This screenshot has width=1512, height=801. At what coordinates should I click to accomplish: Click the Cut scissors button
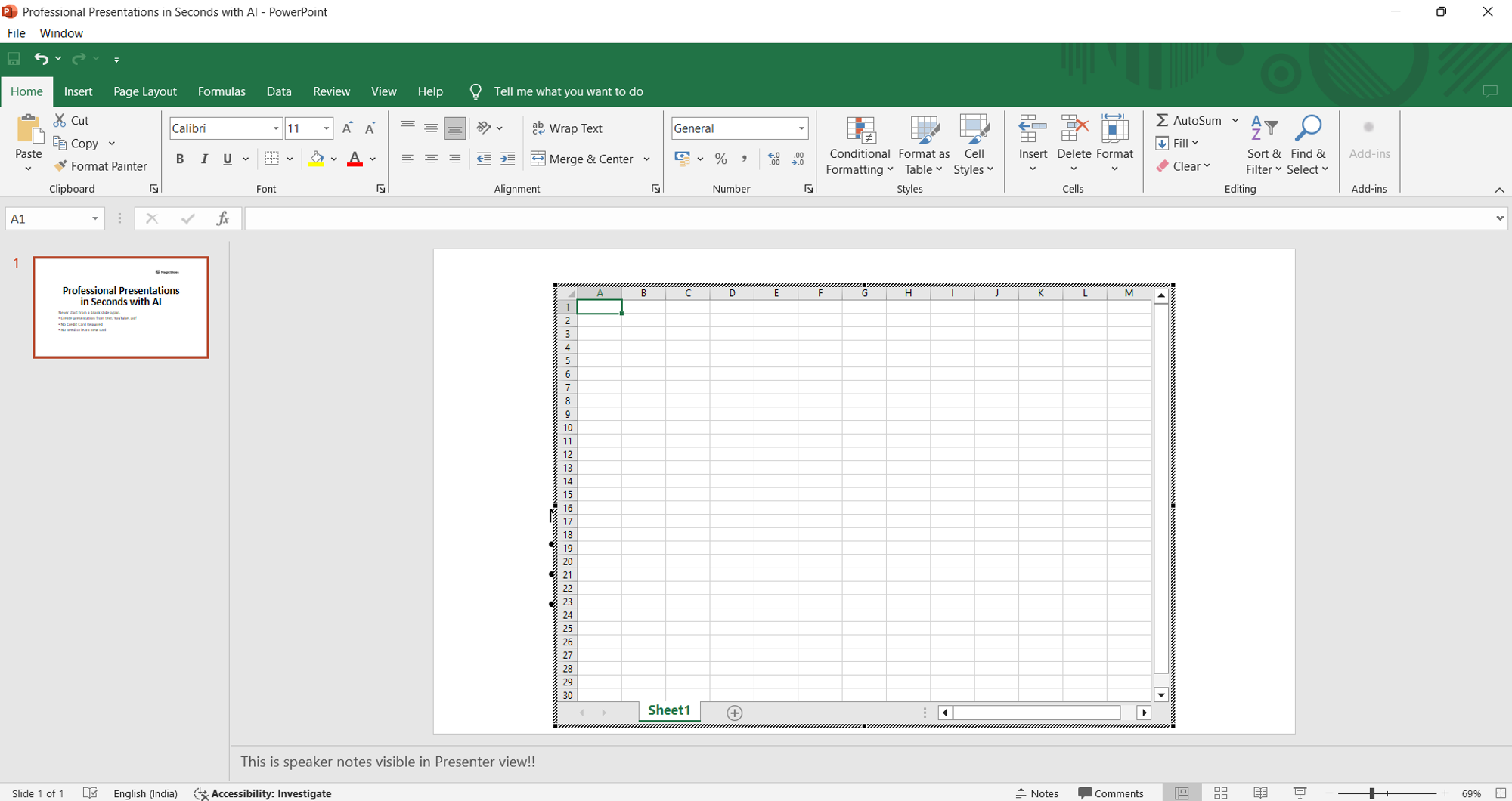tap(71, 120)
